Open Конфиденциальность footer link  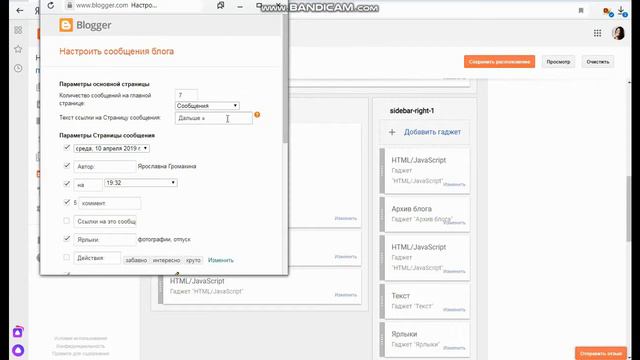[81, 346]
